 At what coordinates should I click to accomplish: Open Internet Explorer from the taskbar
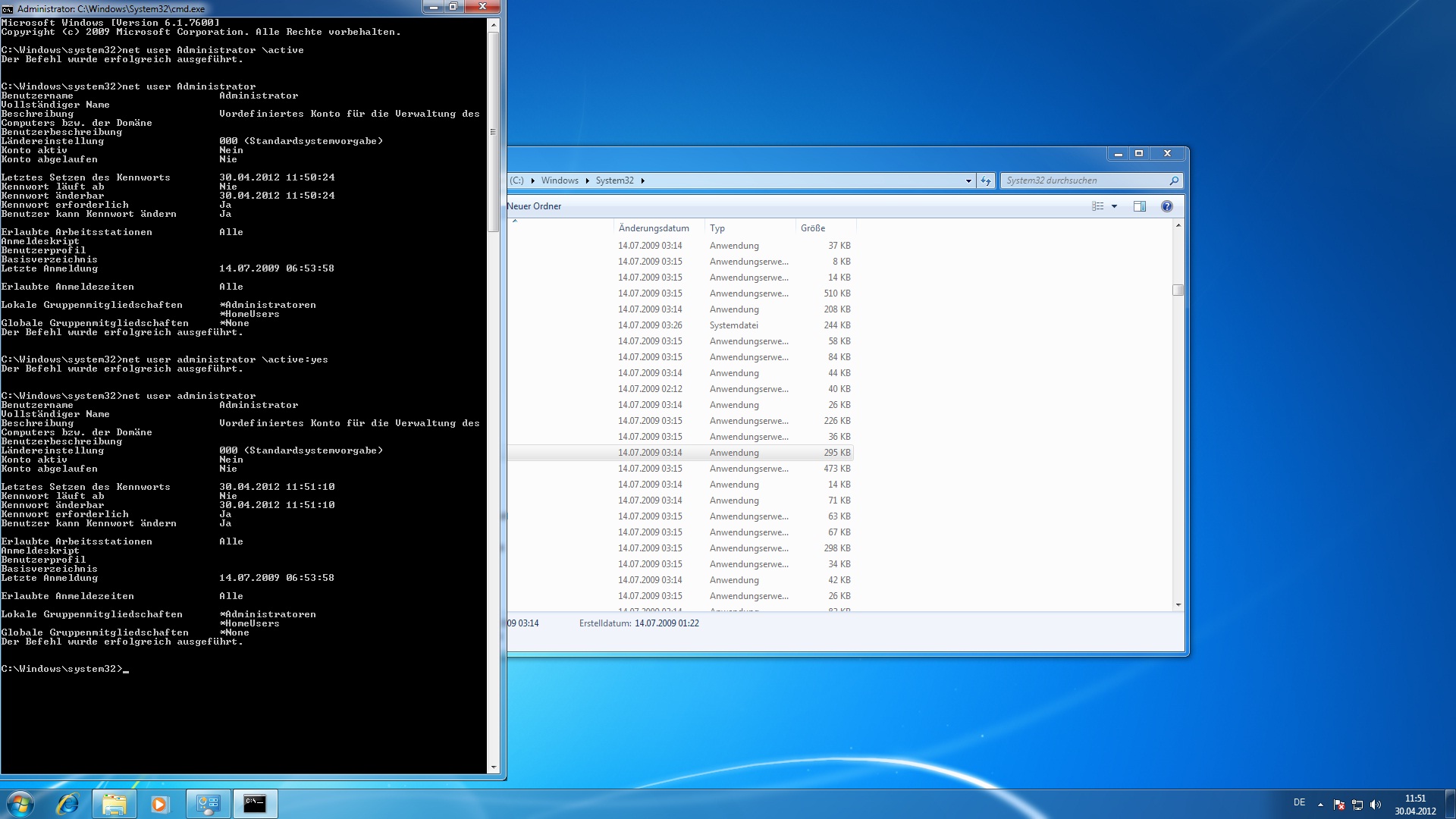(67, 804)
